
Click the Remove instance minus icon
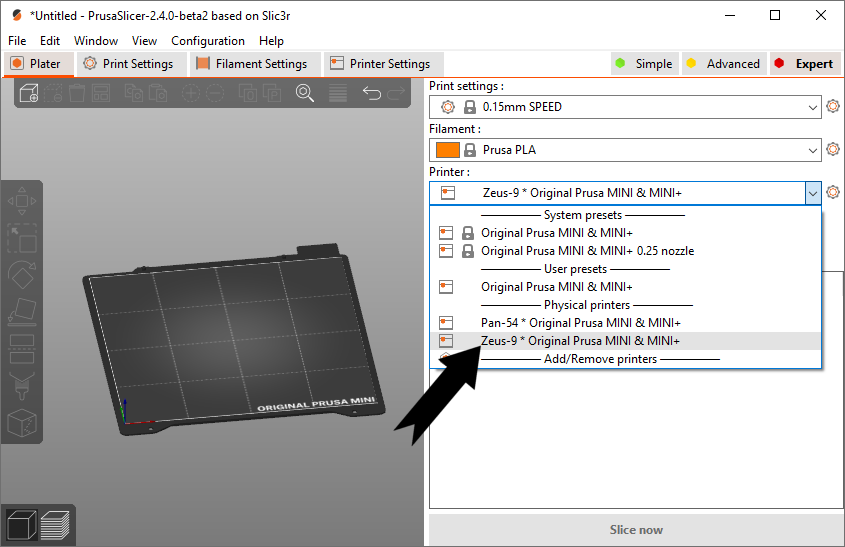click(x=214, y=93)
